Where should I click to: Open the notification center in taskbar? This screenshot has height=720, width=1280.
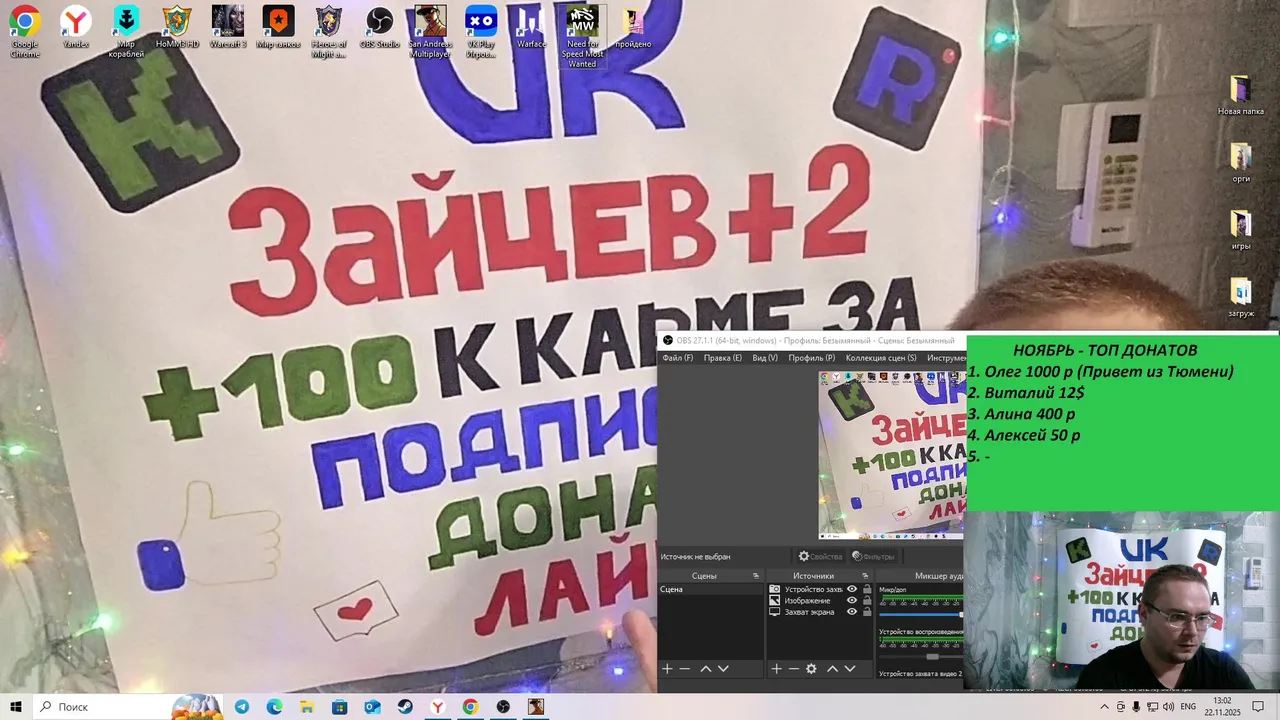[x=1258, y=707]
